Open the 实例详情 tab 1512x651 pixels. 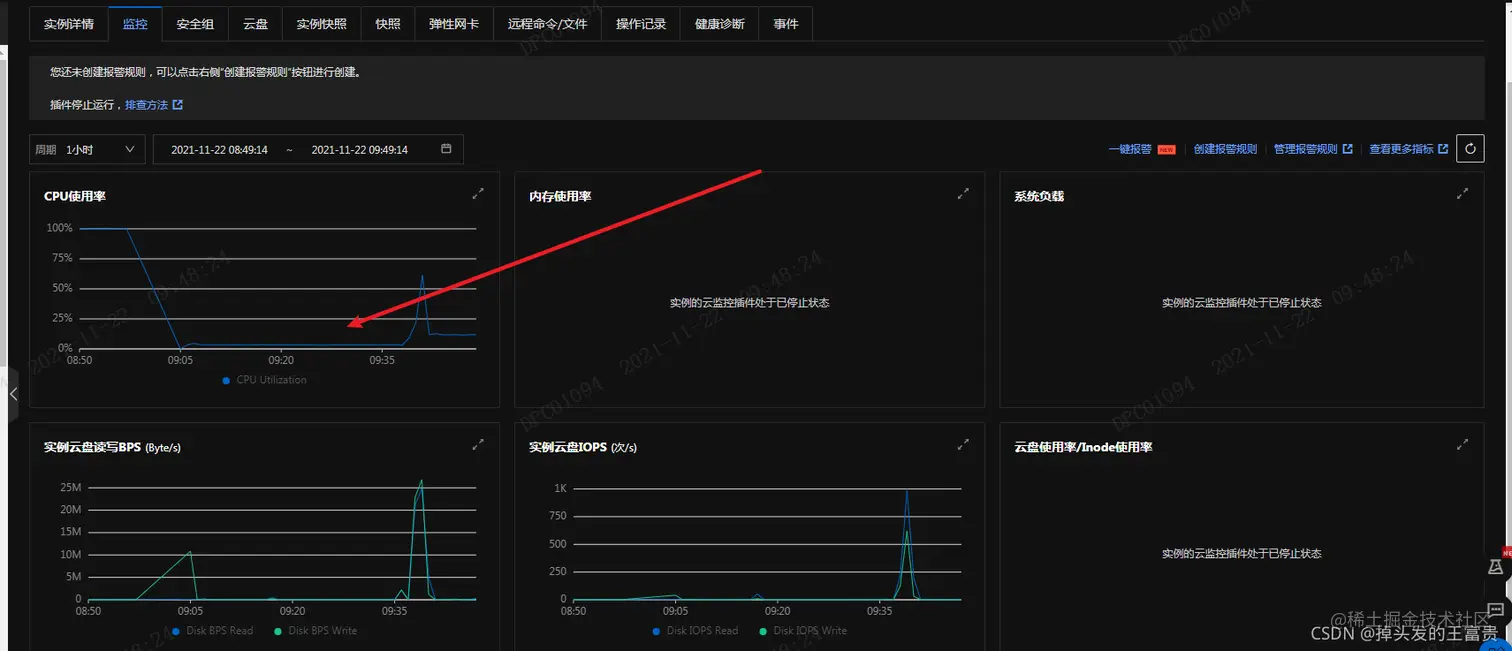point(69,24)
